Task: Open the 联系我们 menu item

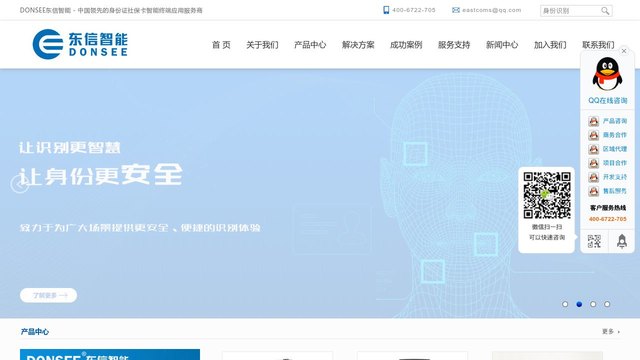Action: (x=598, y=45)
